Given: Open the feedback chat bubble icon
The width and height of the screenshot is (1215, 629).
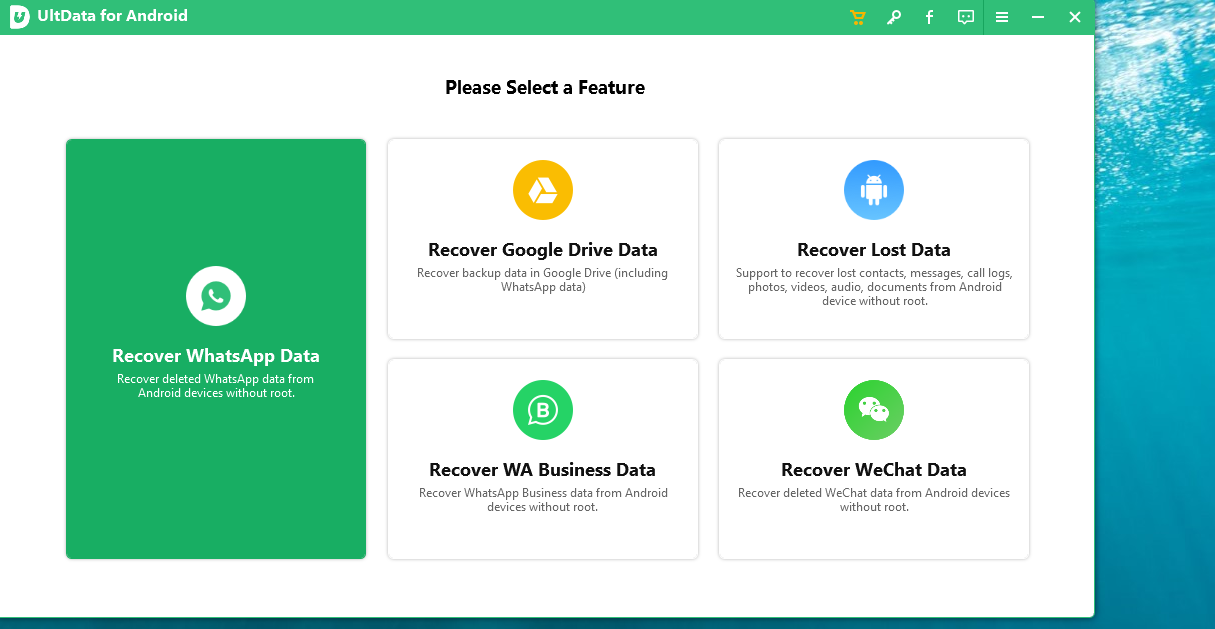Looking at the screenshot, I should pyautogui.click(x=965, y=17).
